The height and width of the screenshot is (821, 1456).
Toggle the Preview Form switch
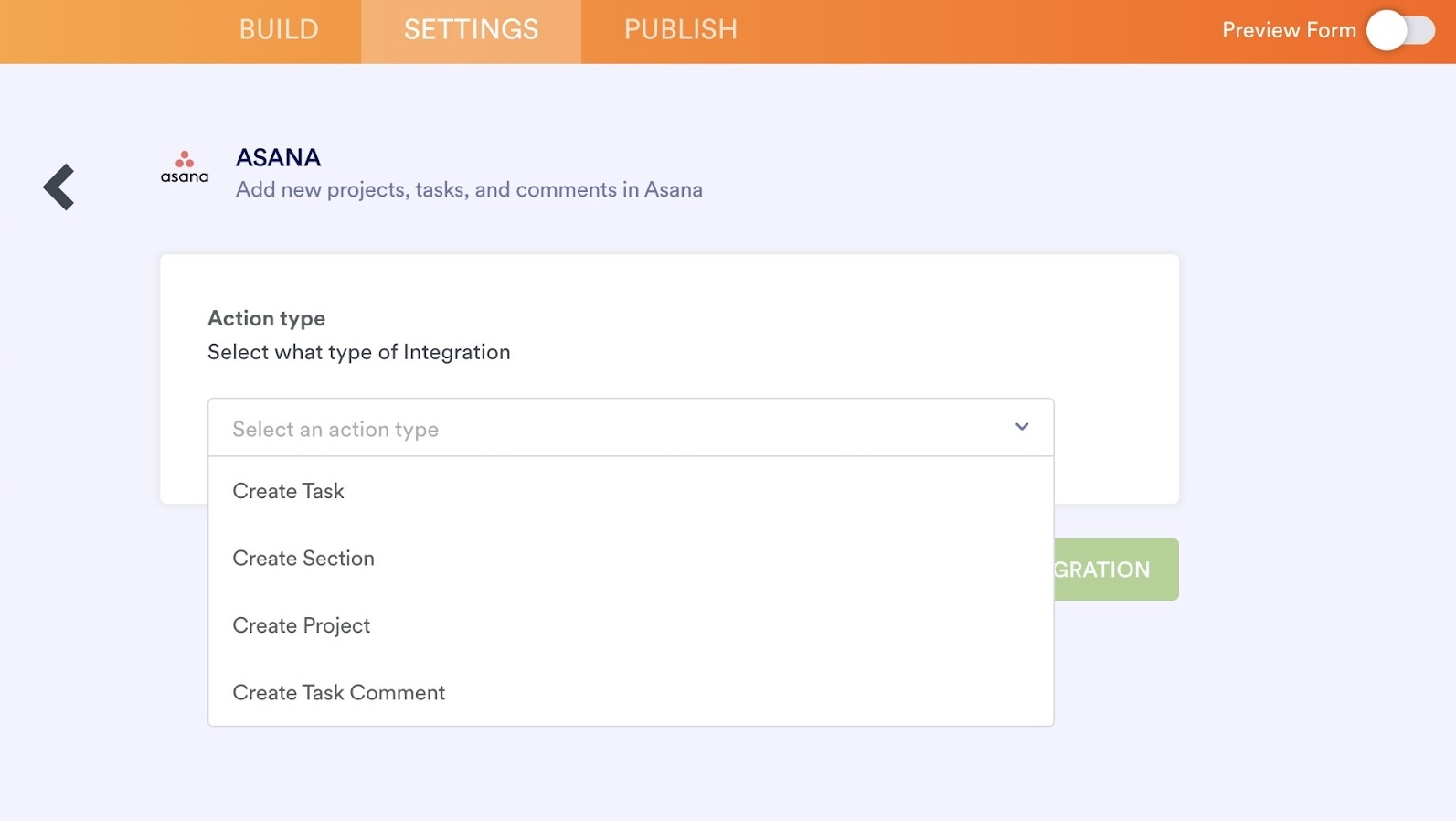point(1400,31)
